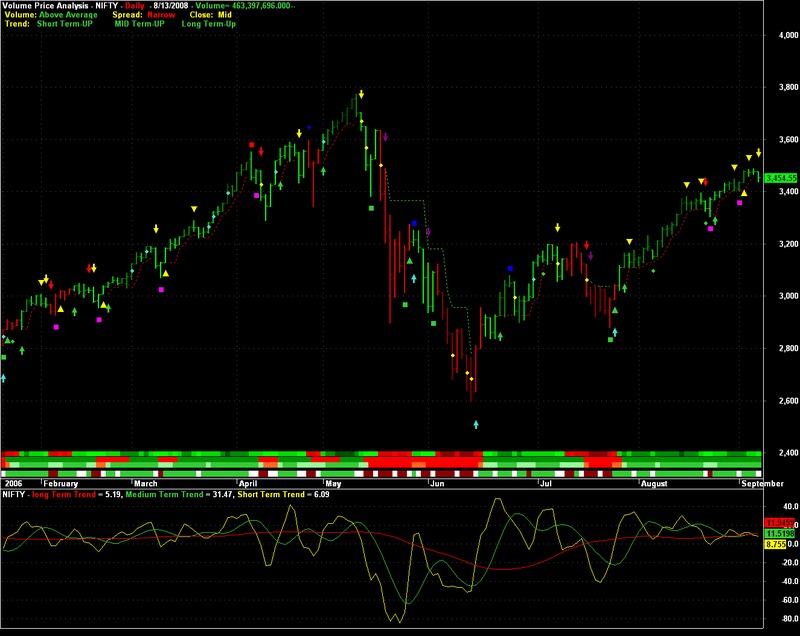Image resolution: width=800 pixels, height=636 pixels.
Task: Click the cyan up arrow below the first chart bar
Action: coord(4,378)
